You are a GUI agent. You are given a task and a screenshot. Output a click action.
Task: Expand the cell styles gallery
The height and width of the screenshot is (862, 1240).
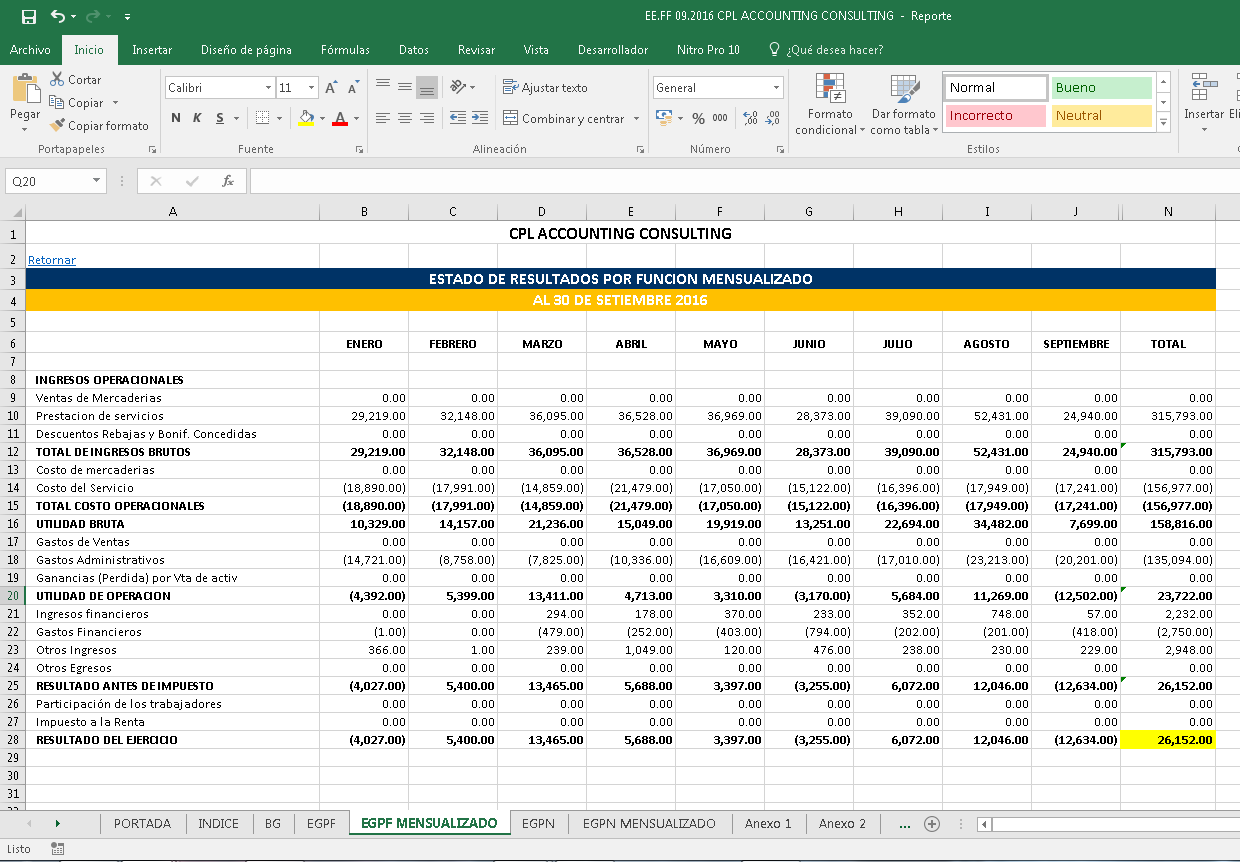[1163, 124]
